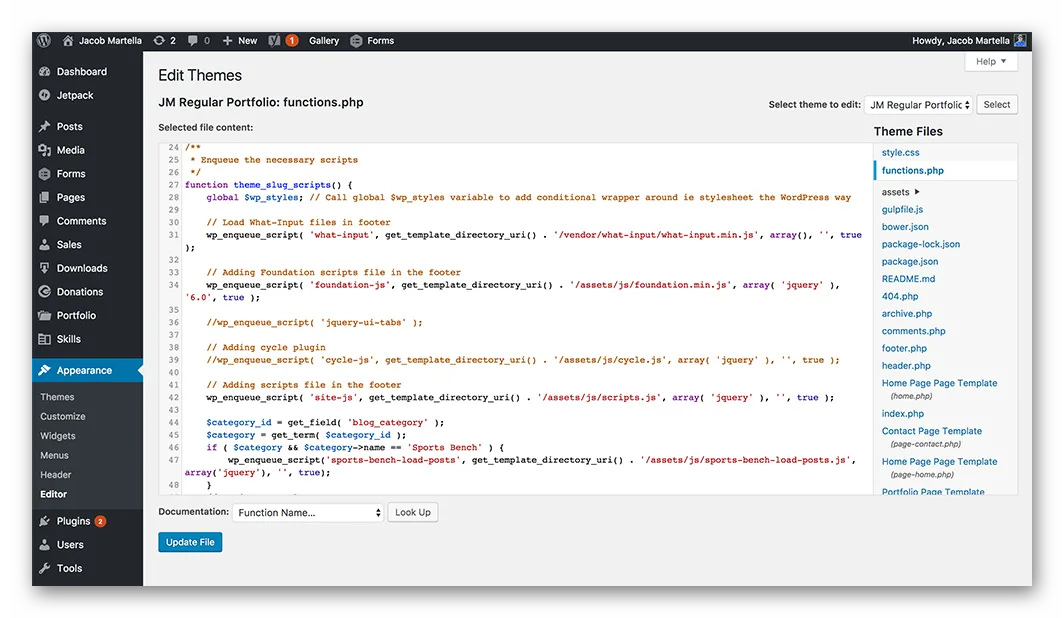The height and width of the screenshot is (618, 1064).
Task: Open style.css in Theme Files
Action: (900, 153)
